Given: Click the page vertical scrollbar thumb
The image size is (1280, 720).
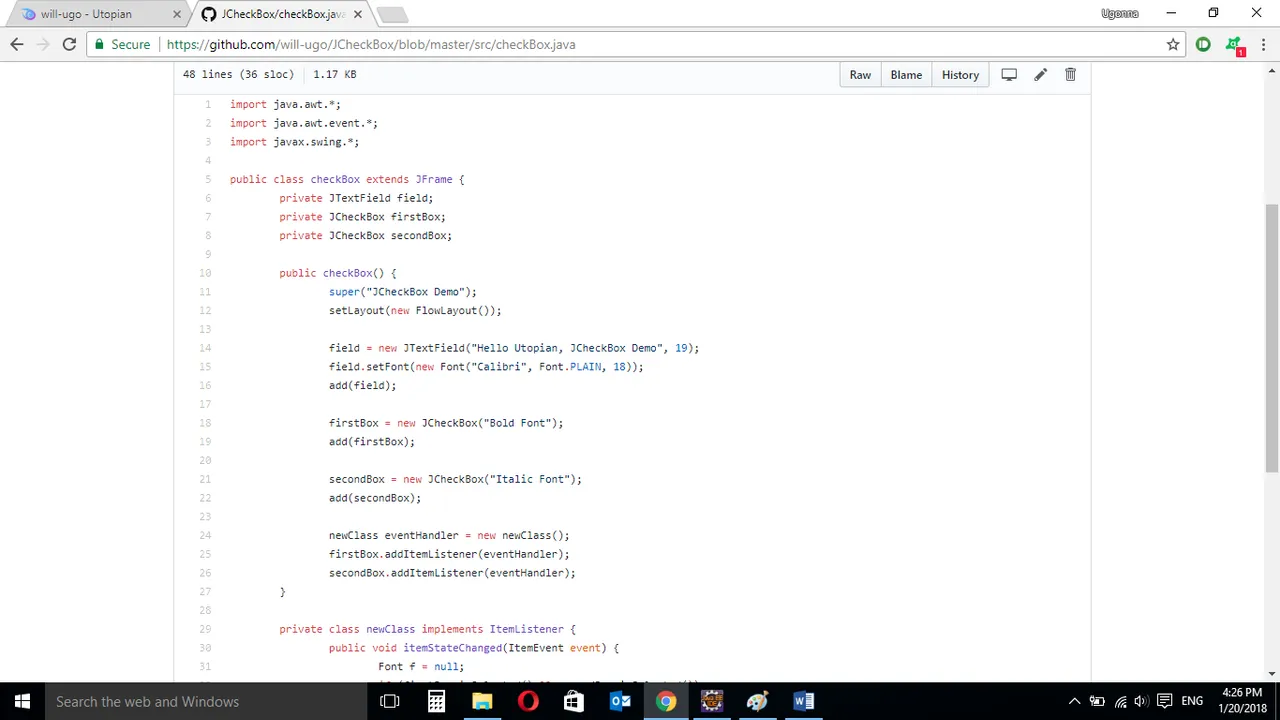Looking at the screenshot, I should pyautogui.click(x=1271, y=338).
